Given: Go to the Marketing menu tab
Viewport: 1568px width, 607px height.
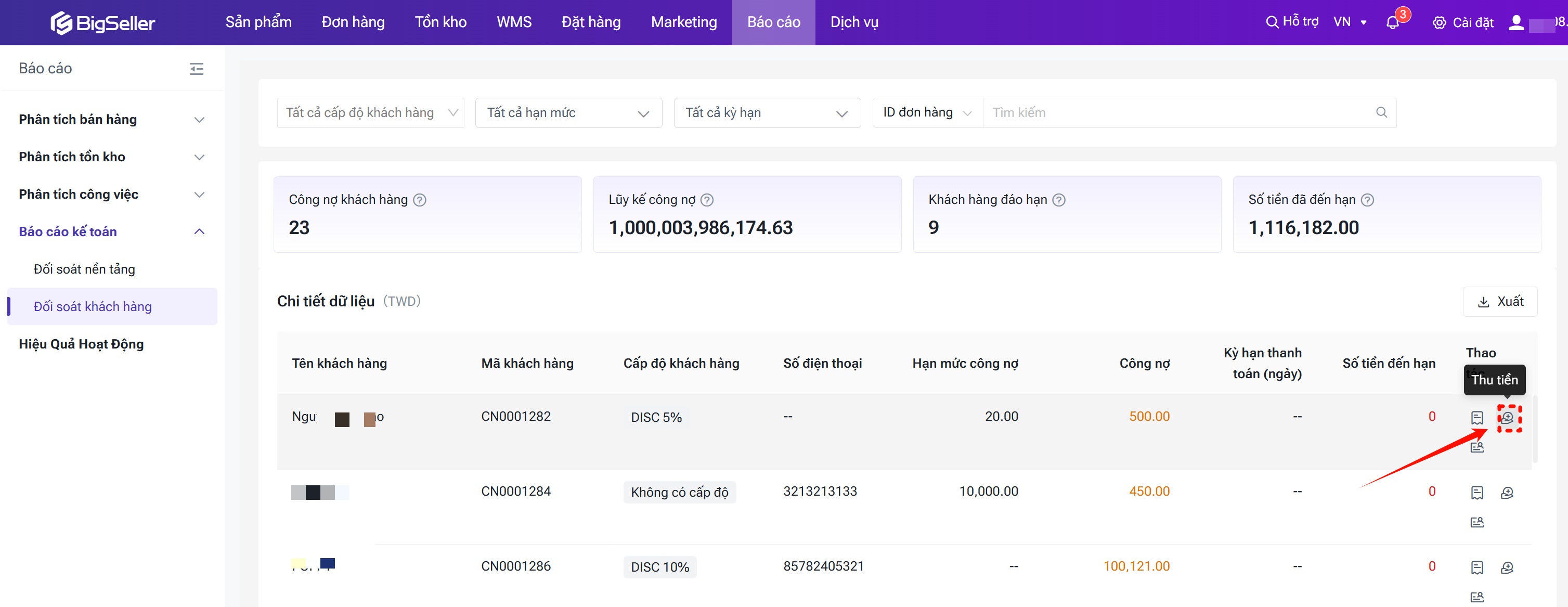Looking at the screenshot, I should click(x=683, y=22).
